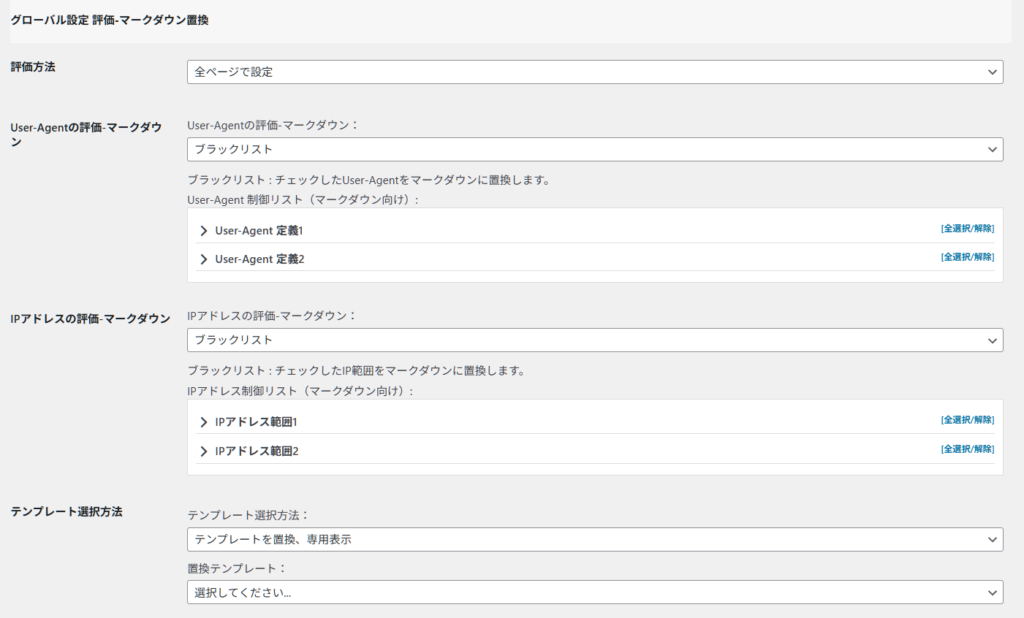
Task: Toggle 全選択/解除 for User-Agent 定義2
Action: point(967,257)
